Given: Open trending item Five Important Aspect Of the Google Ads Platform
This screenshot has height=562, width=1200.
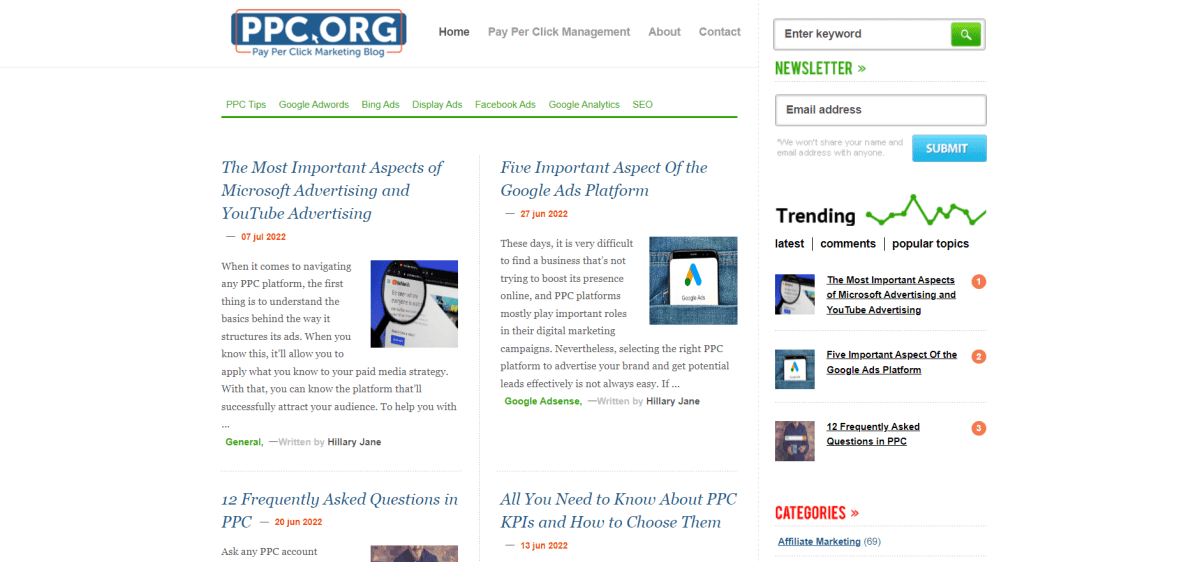Looking at the screenshot, I should click(x=892, y=362).
